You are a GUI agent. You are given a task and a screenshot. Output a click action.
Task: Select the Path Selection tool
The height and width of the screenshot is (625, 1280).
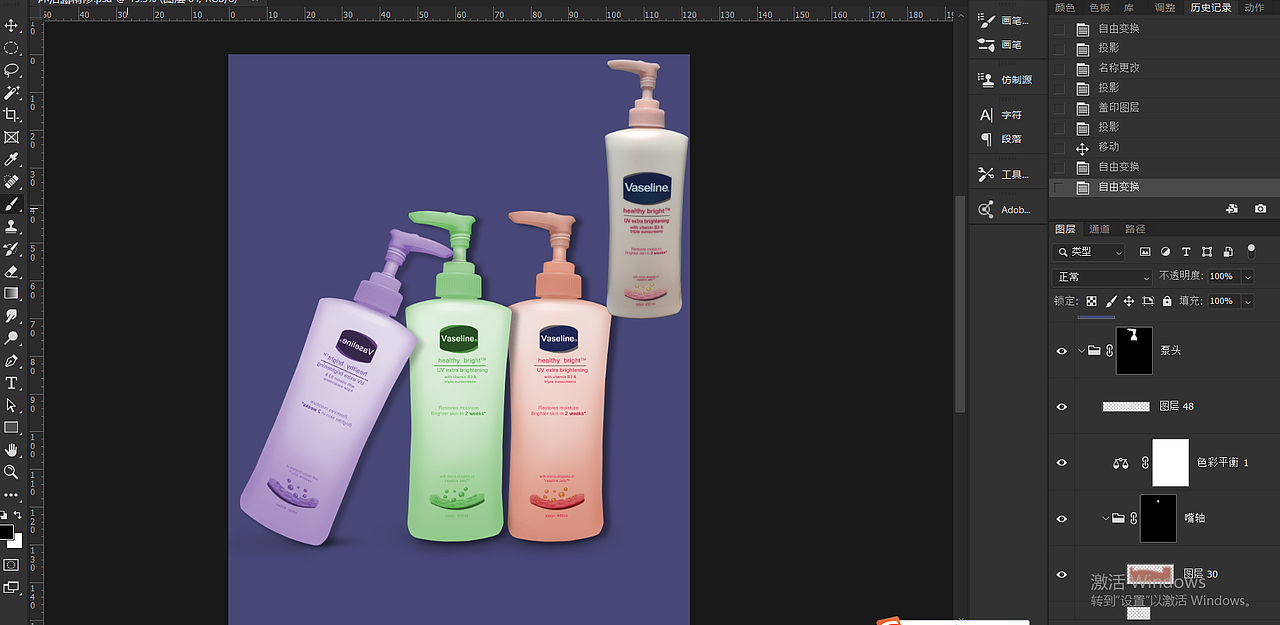pos(12,405)
